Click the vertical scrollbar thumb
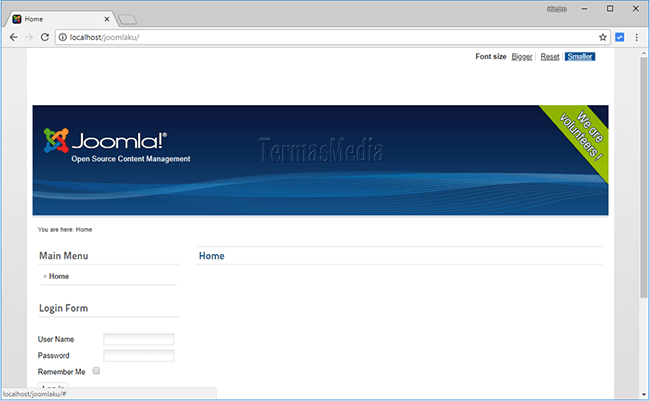650x401 pixels. pos(643,177)
